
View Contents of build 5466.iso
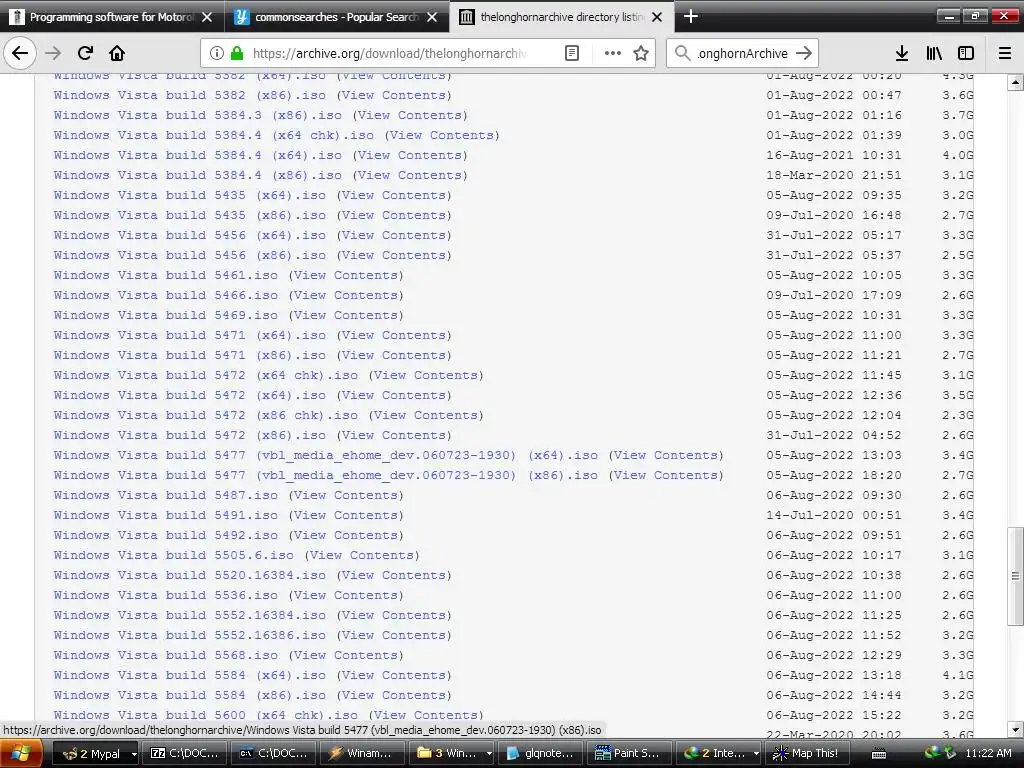pyautogui.click(x=346, y=295)
